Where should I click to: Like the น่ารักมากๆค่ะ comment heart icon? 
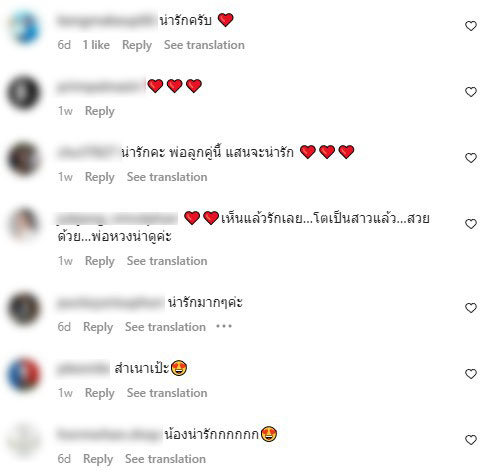pos(471,308)
